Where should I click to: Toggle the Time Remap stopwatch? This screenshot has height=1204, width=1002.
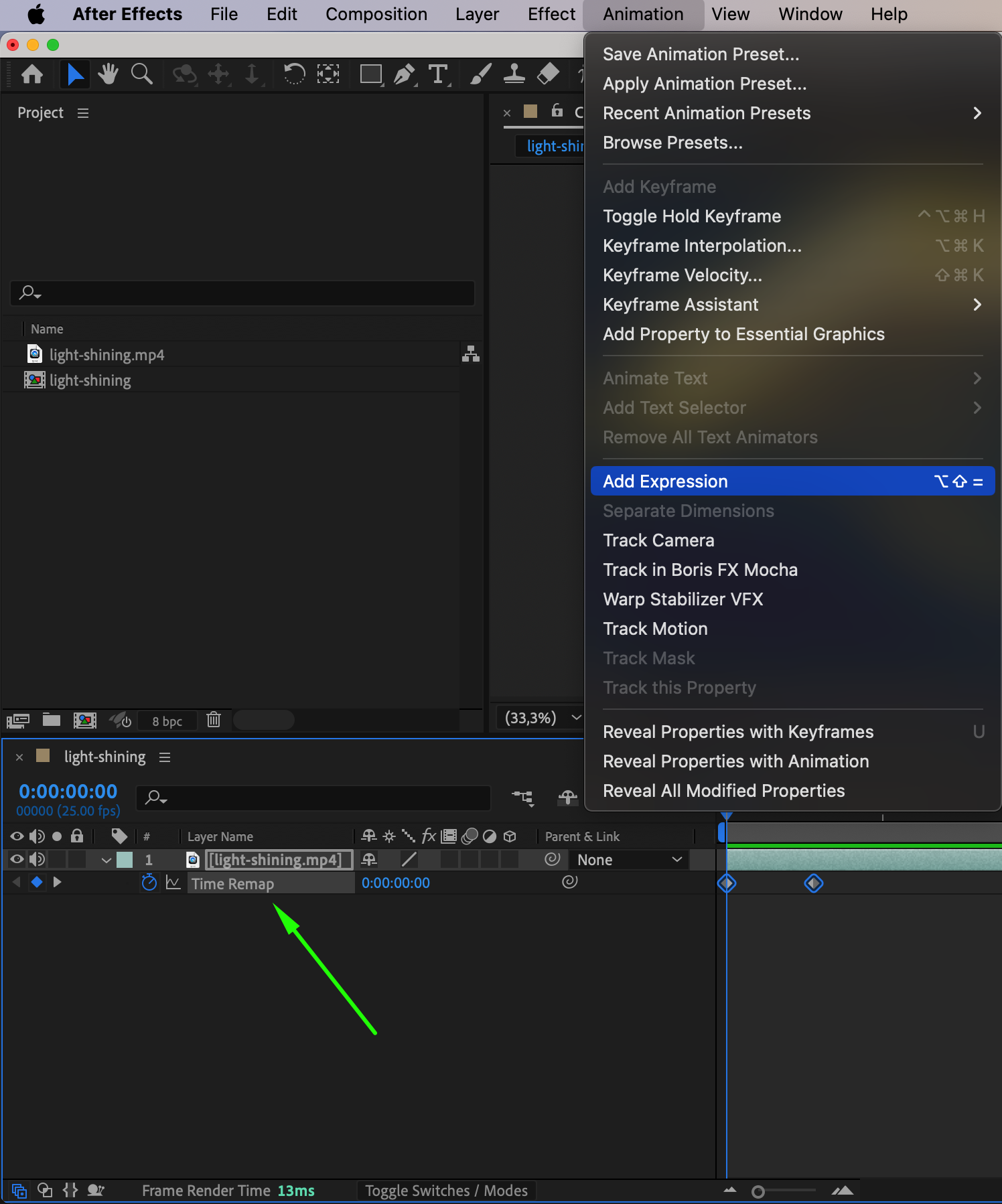point(149,883)
